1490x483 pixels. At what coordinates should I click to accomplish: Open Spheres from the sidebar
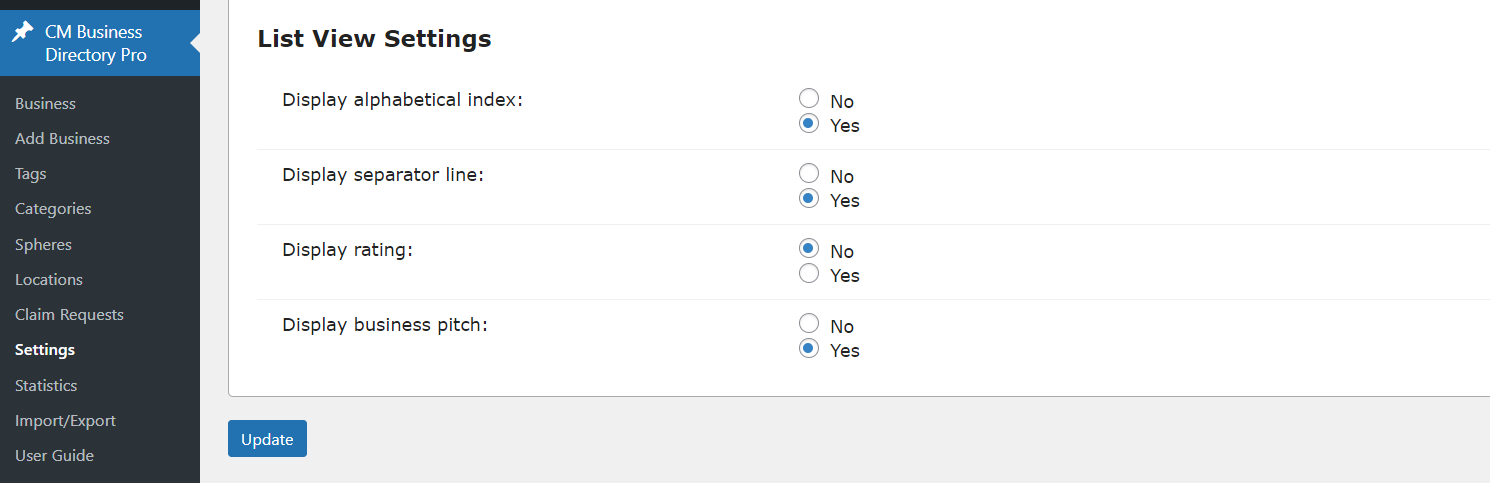pyautogui.click(x=43, y=245)
